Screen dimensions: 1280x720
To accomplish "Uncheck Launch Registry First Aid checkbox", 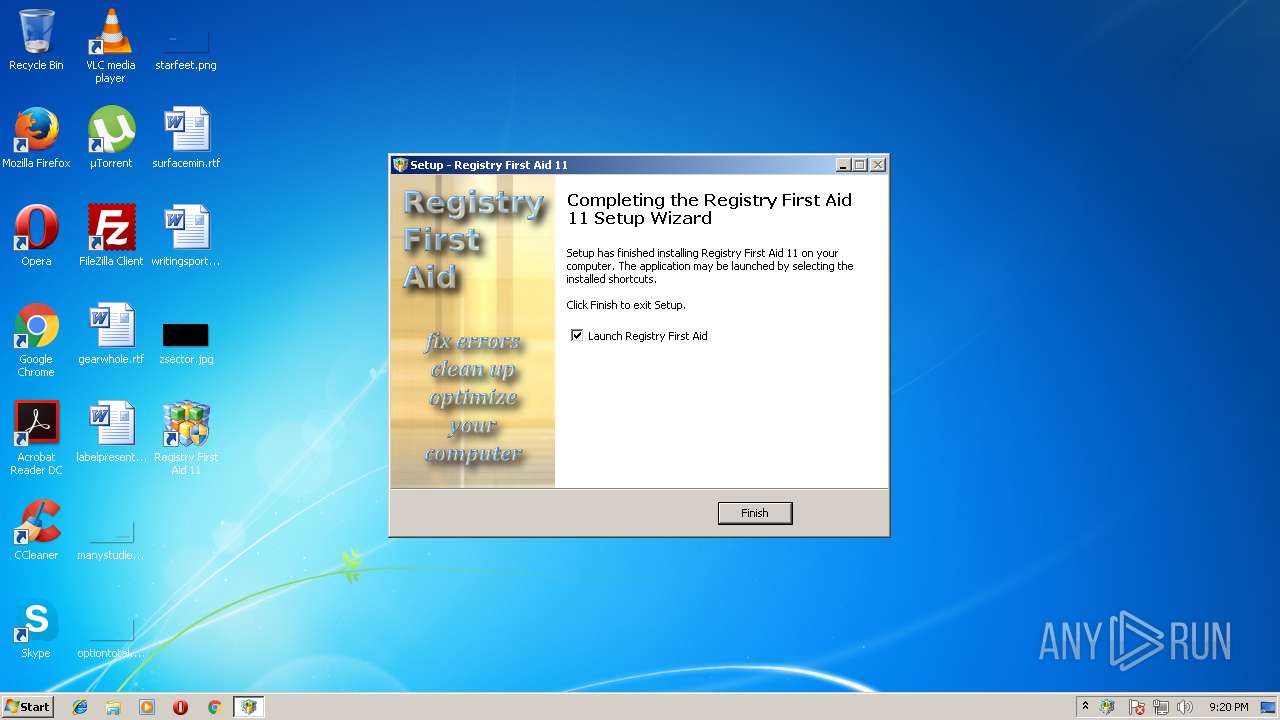I will [x=577, y=336].
